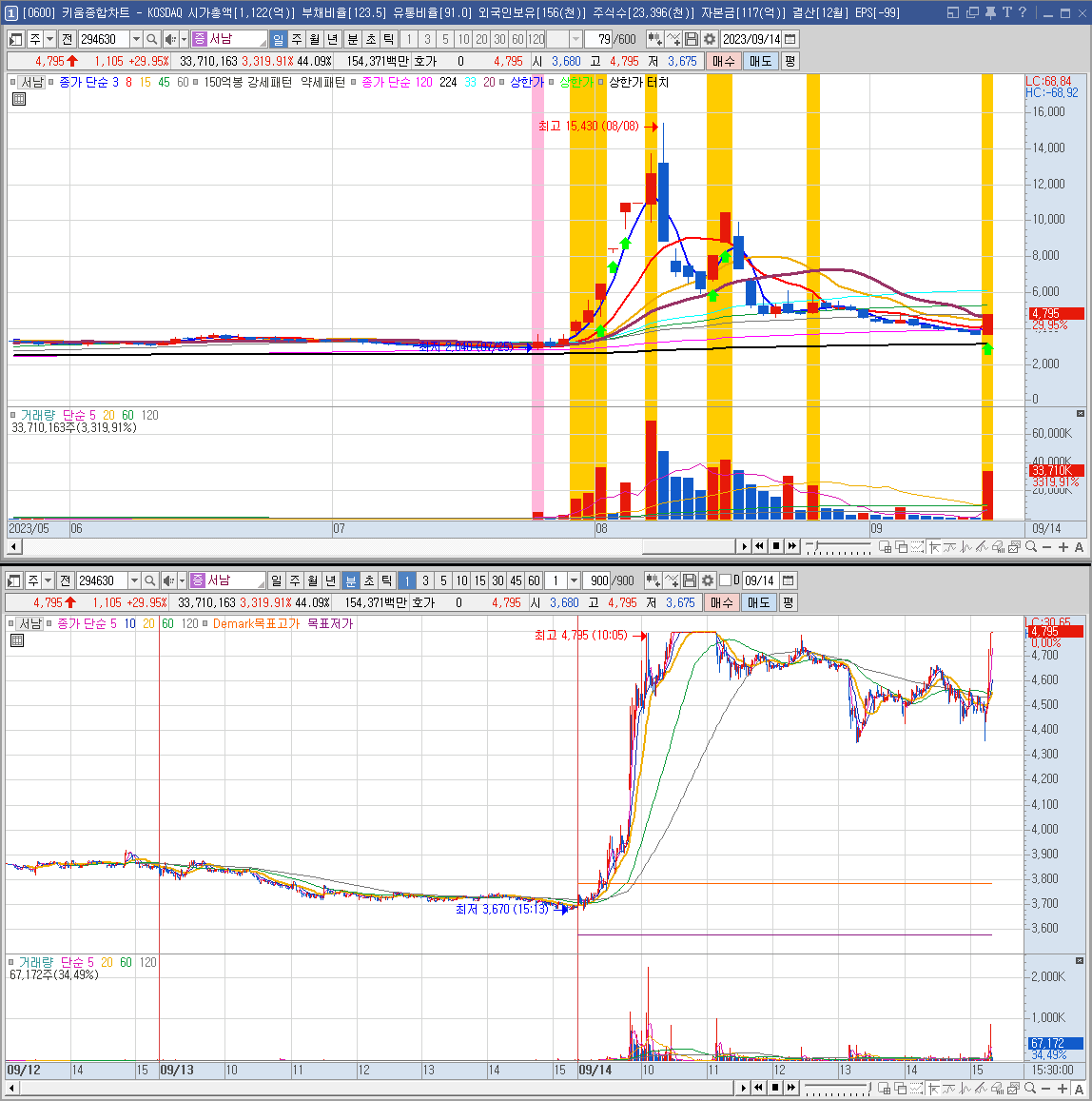Click the zoom magnifier in top chart bottom bar

click(1031, 547)
